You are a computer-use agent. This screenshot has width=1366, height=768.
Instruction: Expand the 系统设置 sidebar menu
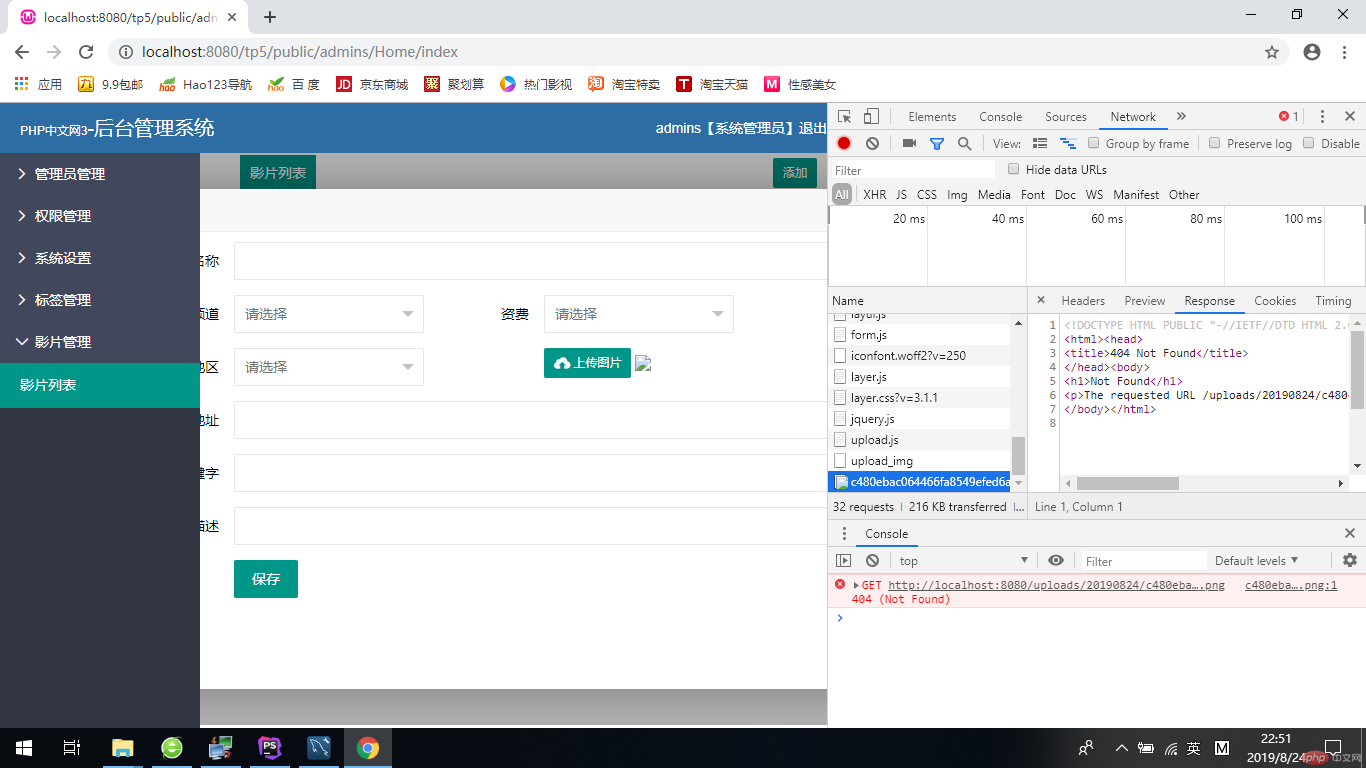click(x=100, y=258)
